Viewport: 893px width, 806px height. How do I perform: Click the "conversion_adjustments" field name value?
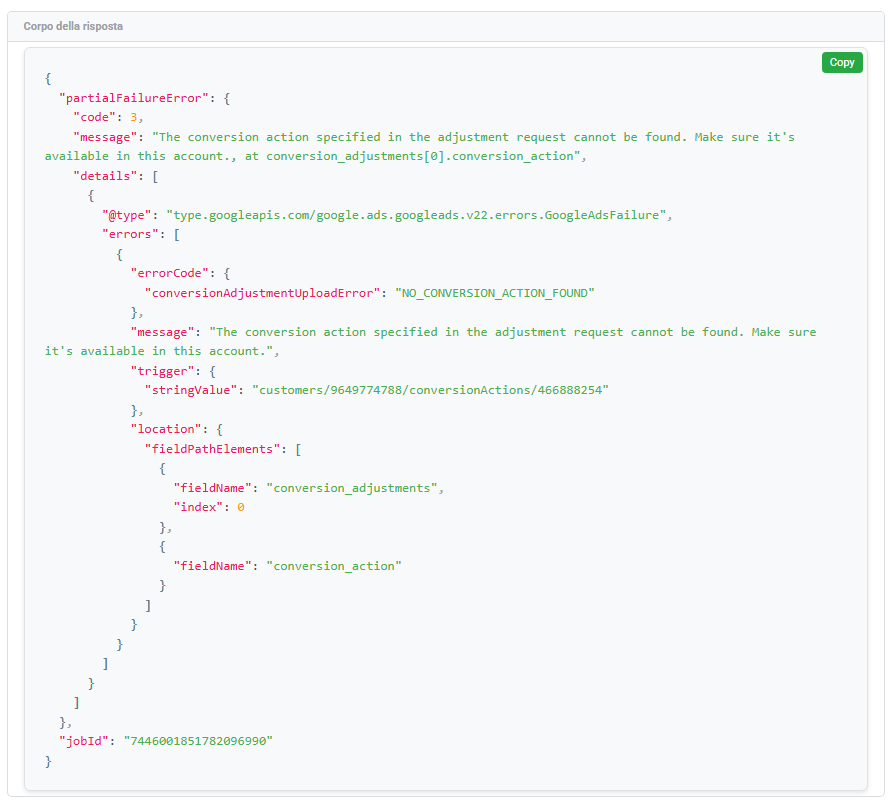point(353,488)
